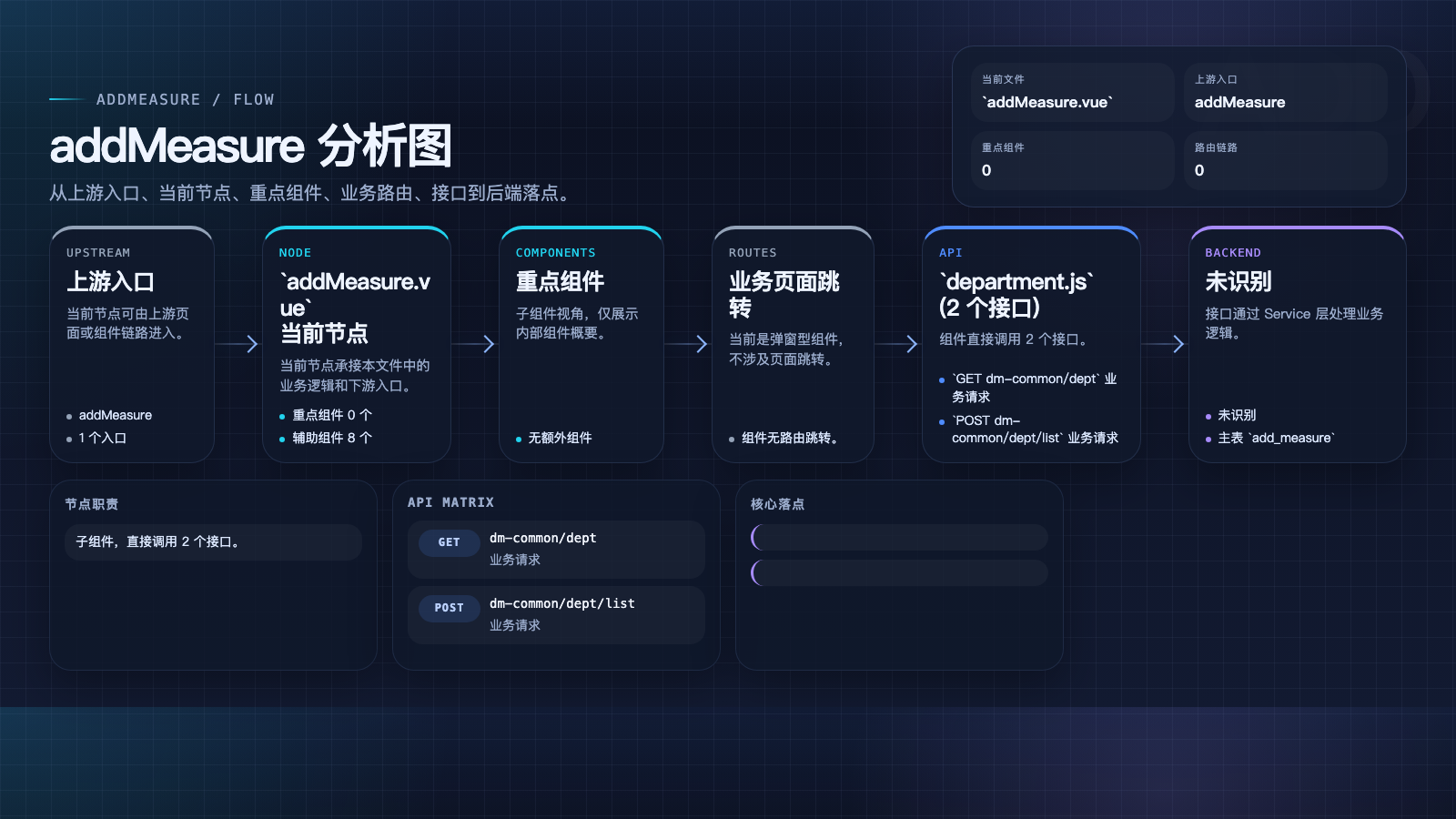The image size is (1456, 819).
Task: Click the first empty 核心落点 row
Action: tap(899, 537)
